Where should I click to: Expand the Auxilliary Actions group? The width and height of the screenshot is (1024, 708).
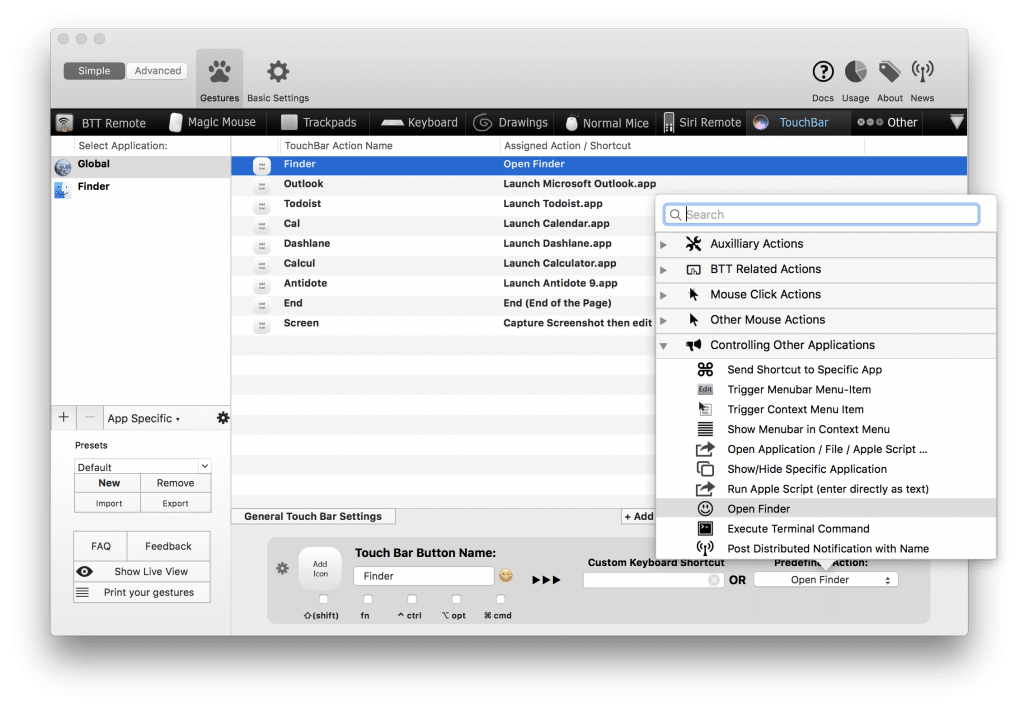(664, 244)
